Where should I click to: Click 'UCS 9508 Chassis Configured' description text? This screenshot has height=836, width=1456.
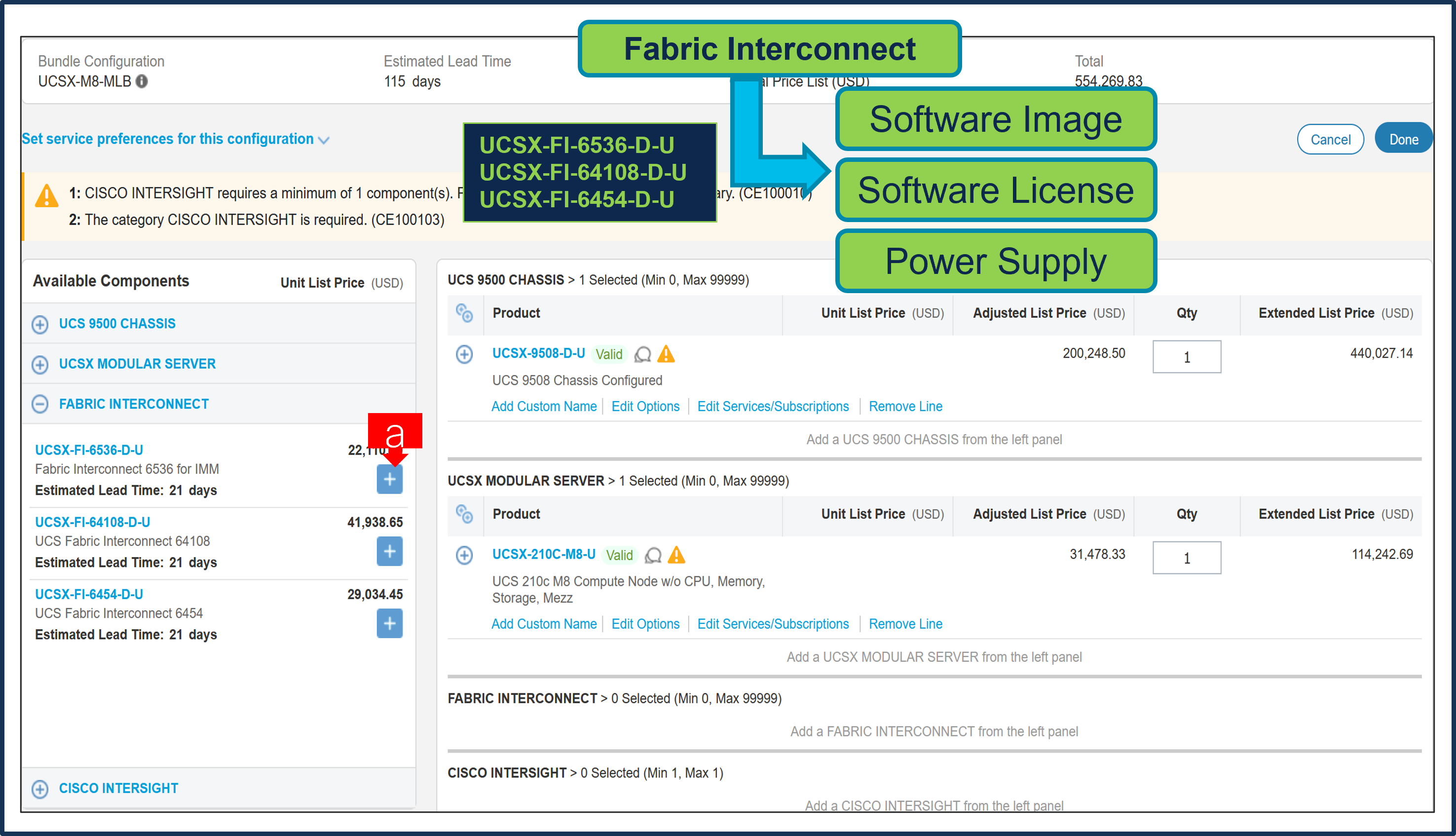577,380
